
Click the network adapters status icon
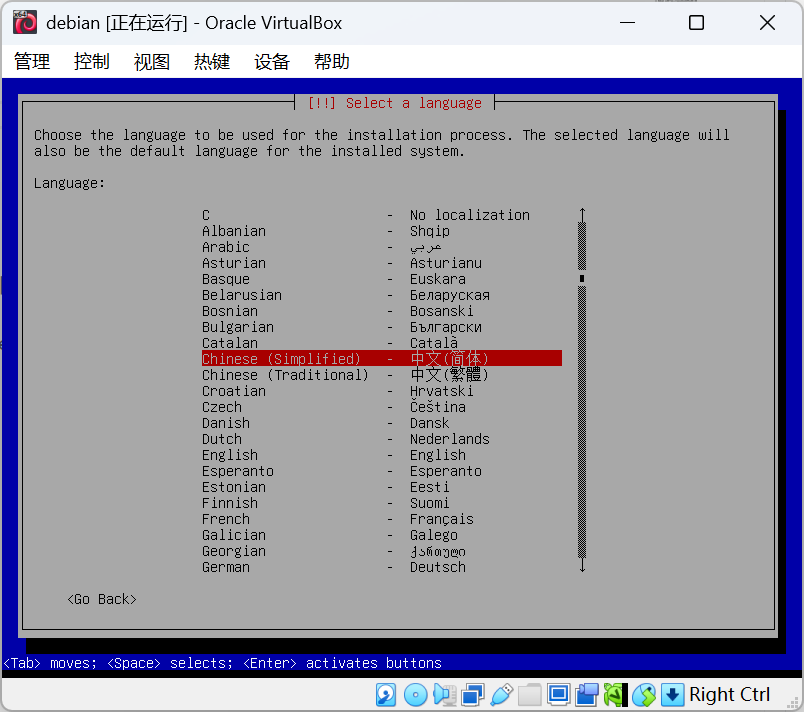(x=473, y=695)
